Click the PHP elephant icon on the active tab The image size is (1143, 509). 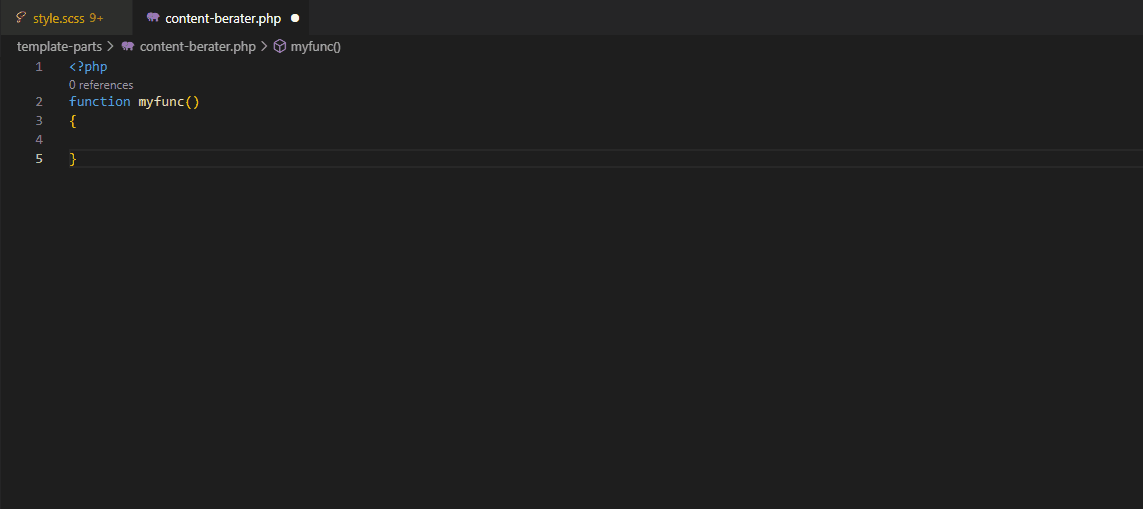(x=152, y=17)
